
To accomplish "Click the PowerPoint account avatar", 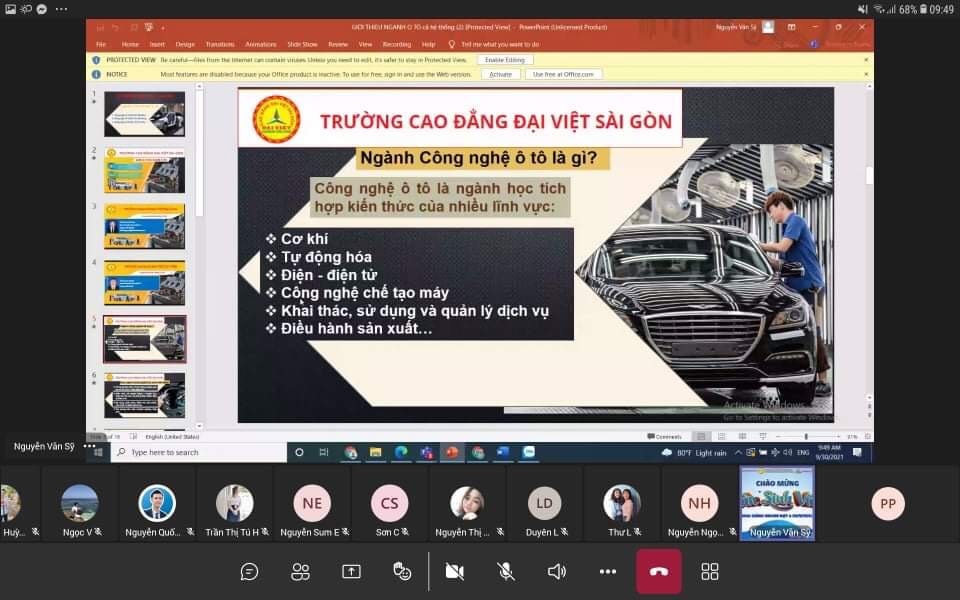I will [768, 27].
